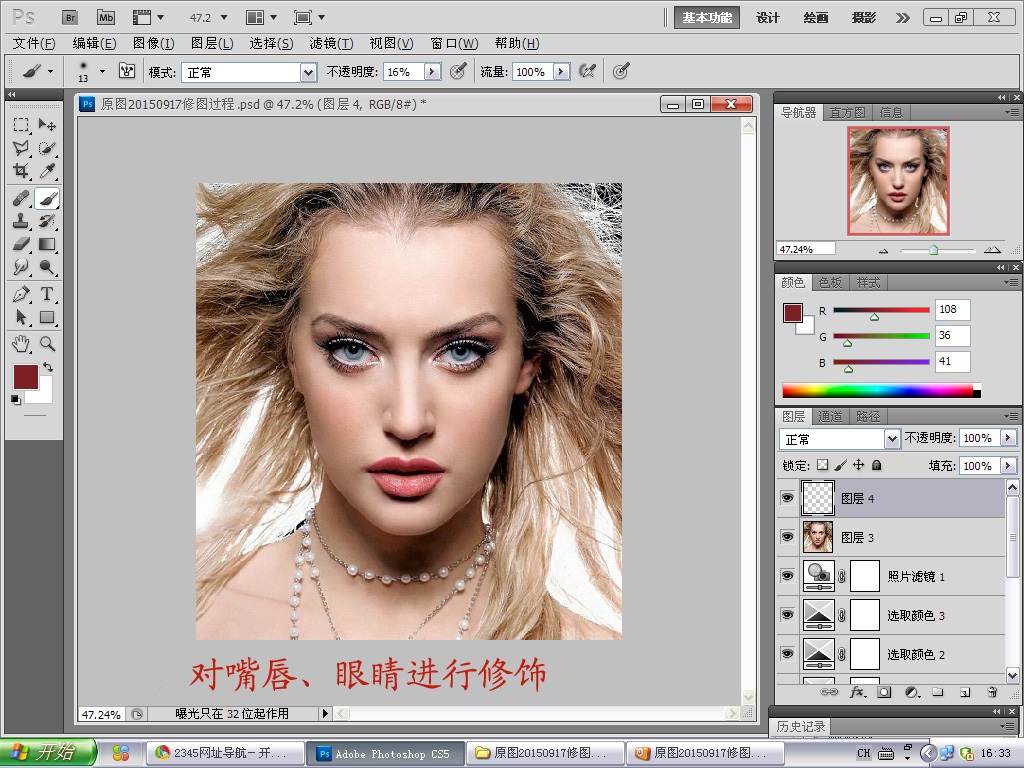Open the brush 模式 blend dropdown

(308, 72)
